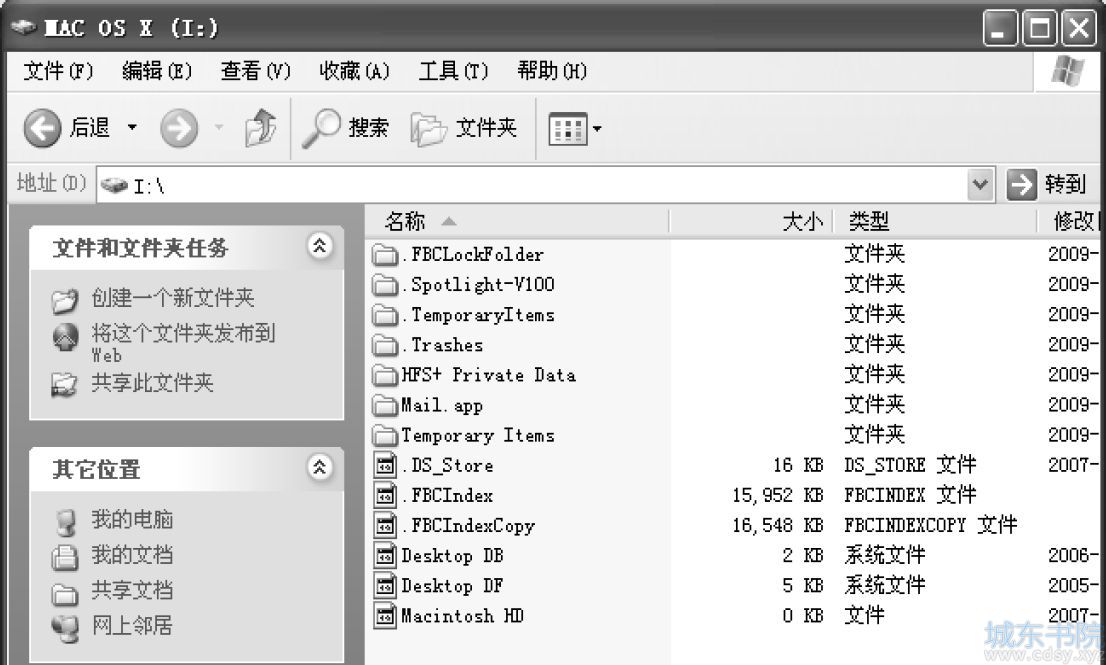Click the Views grid icon
Screen dimensions: 1106x665
[568, 129]
